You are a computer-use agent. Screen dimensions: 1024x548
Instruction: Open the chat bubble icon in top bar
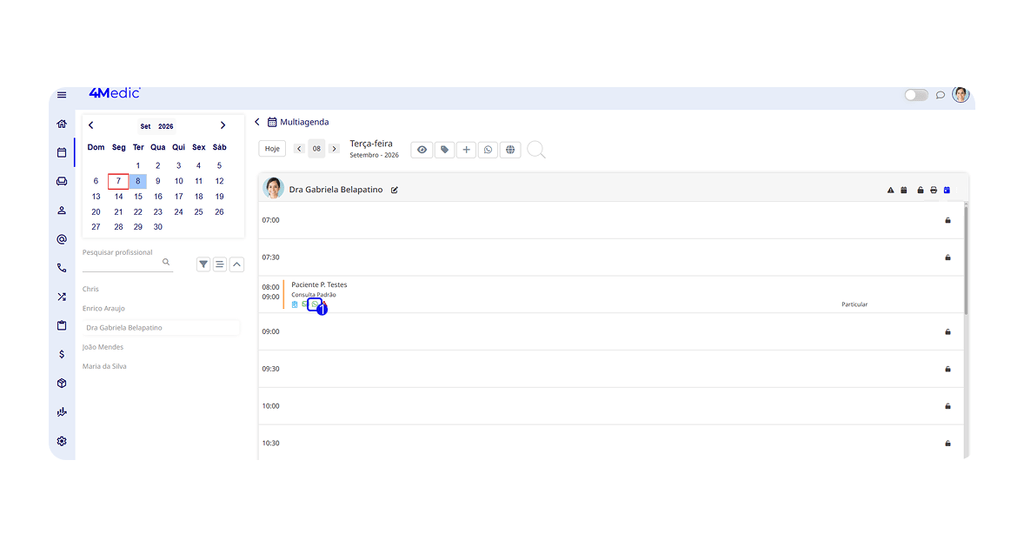pos(940,95)
